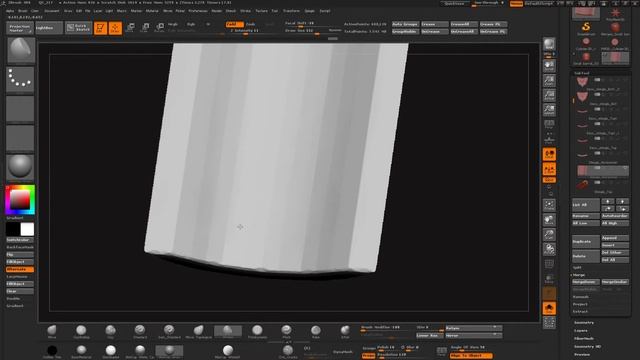Enable Rgb painting mode

point(191,24)
